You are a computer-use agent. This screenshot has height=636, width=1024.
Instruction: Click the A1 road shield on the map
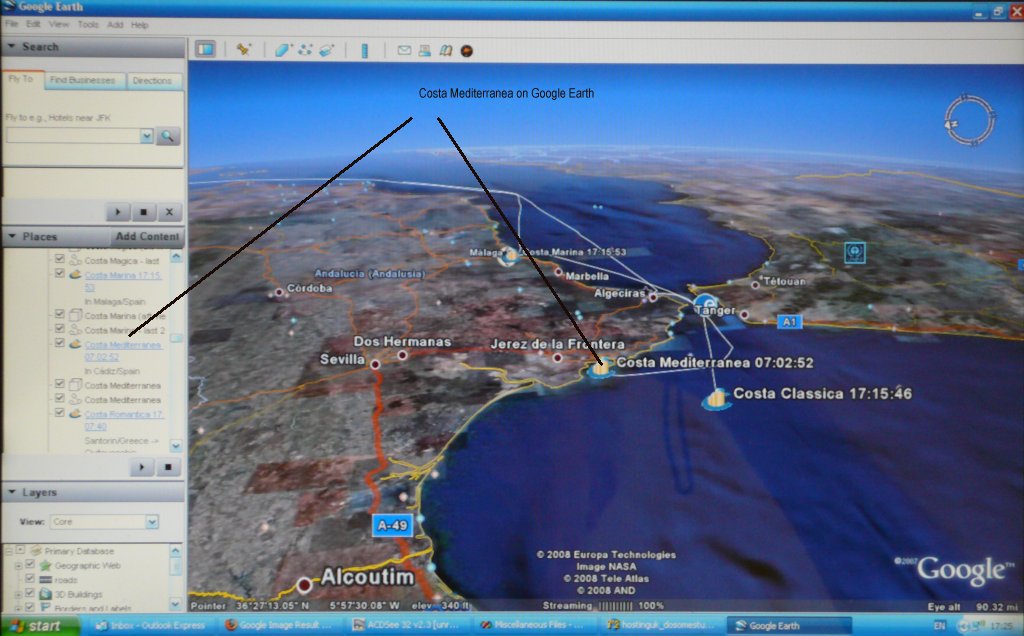[789, 321]
